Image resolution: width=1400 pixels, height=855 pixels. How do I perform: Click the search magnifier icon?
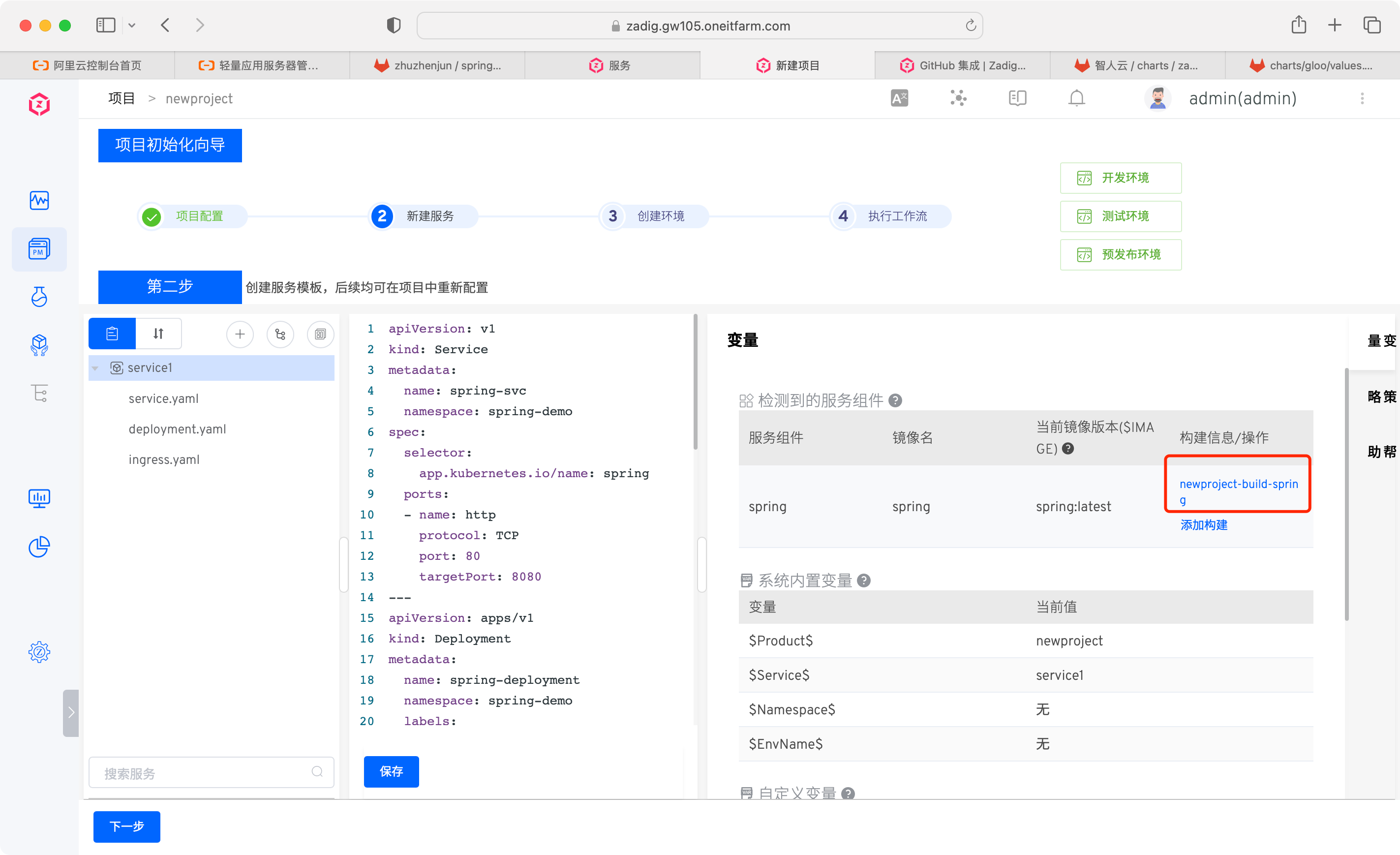pyautogui.click(x=317, y=771)
